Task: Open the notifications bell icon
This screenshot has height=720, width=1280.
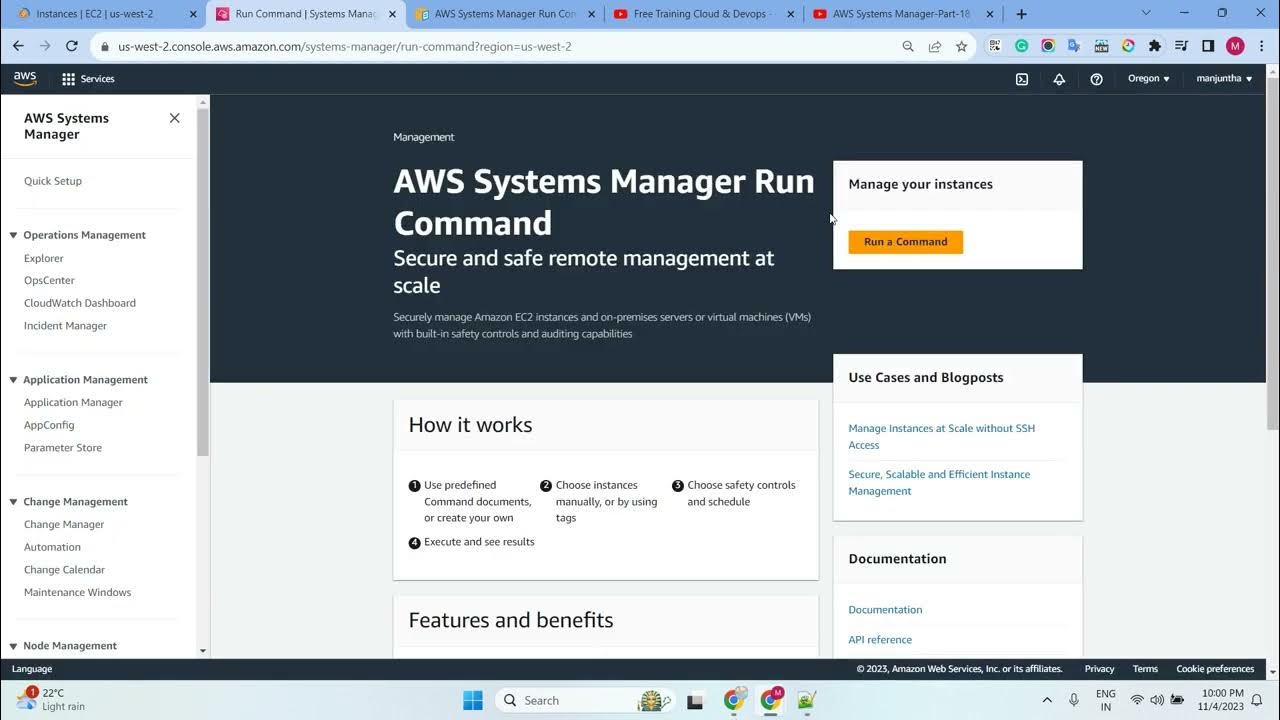Action: tap(1059, 79)
